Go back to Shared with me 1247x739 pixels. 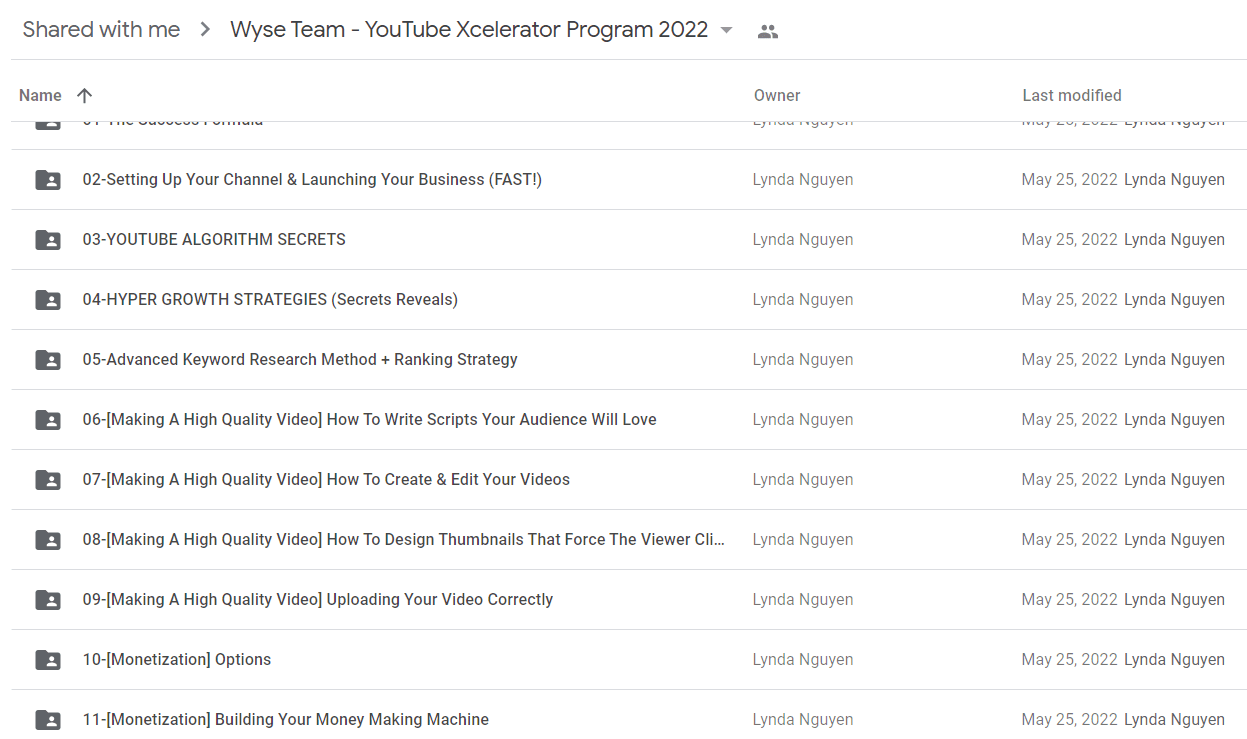101,30
